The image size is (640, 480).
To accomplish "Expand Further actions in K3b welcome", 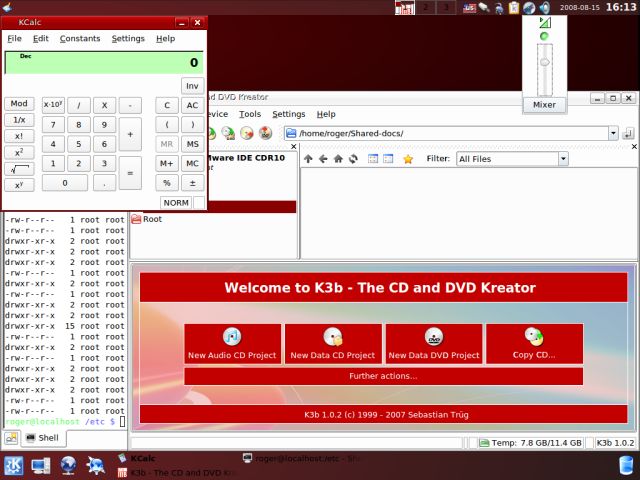I will point(383,376).
